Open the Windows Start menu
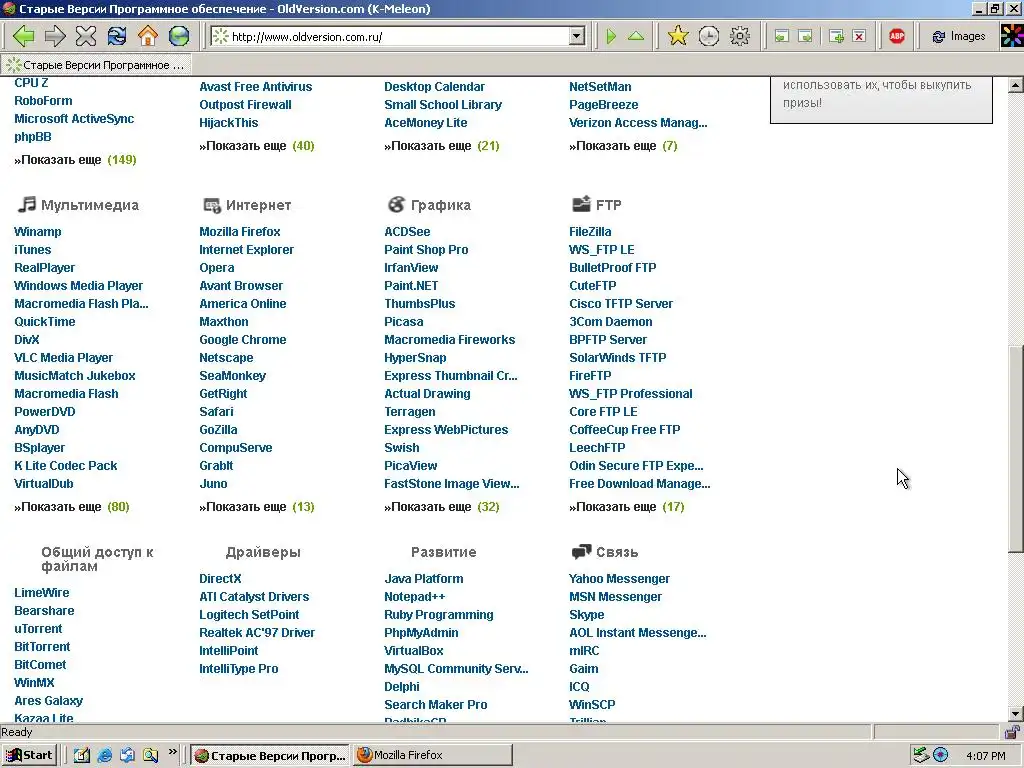 [x=29, y=756]
